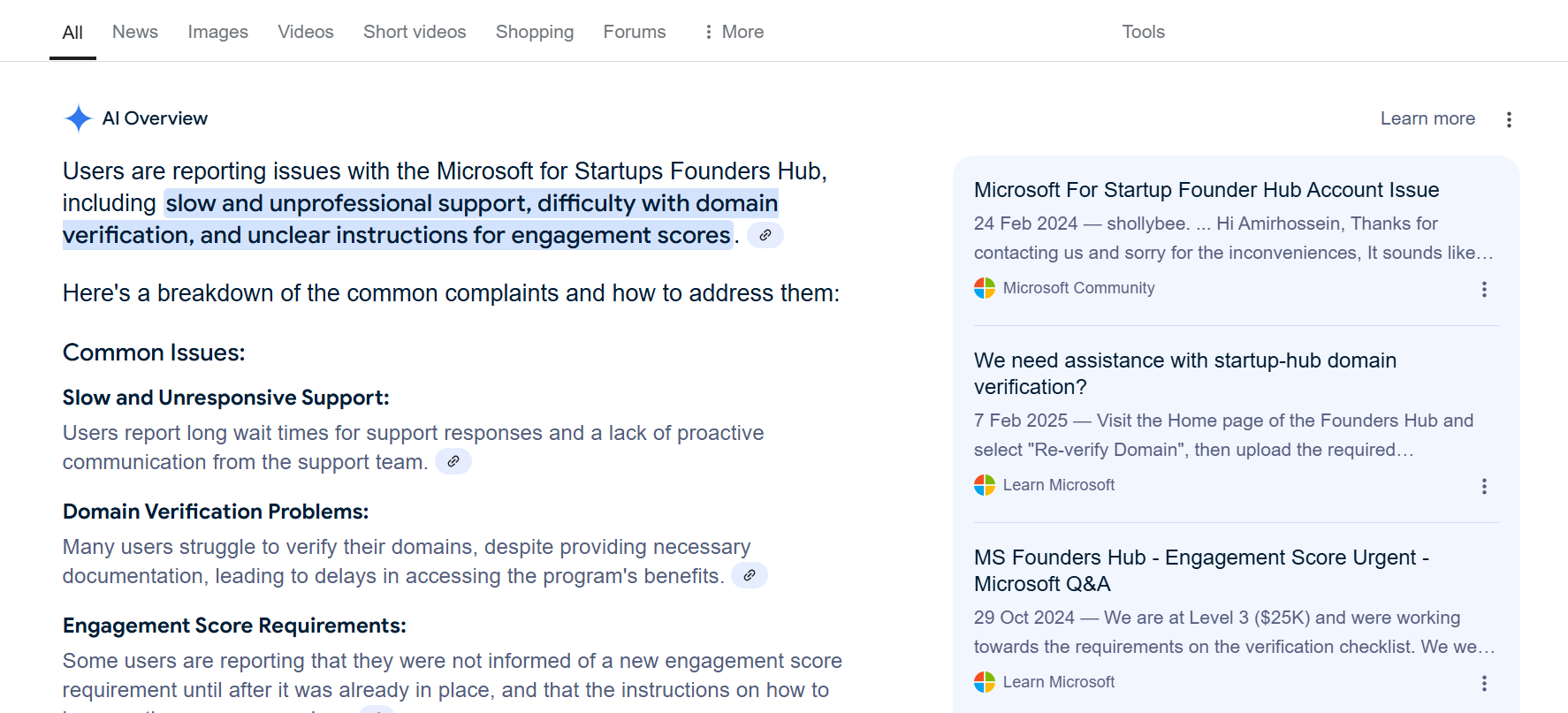
Task: Open options for Microsoft Community result card
Action: tap(1484, 289)
